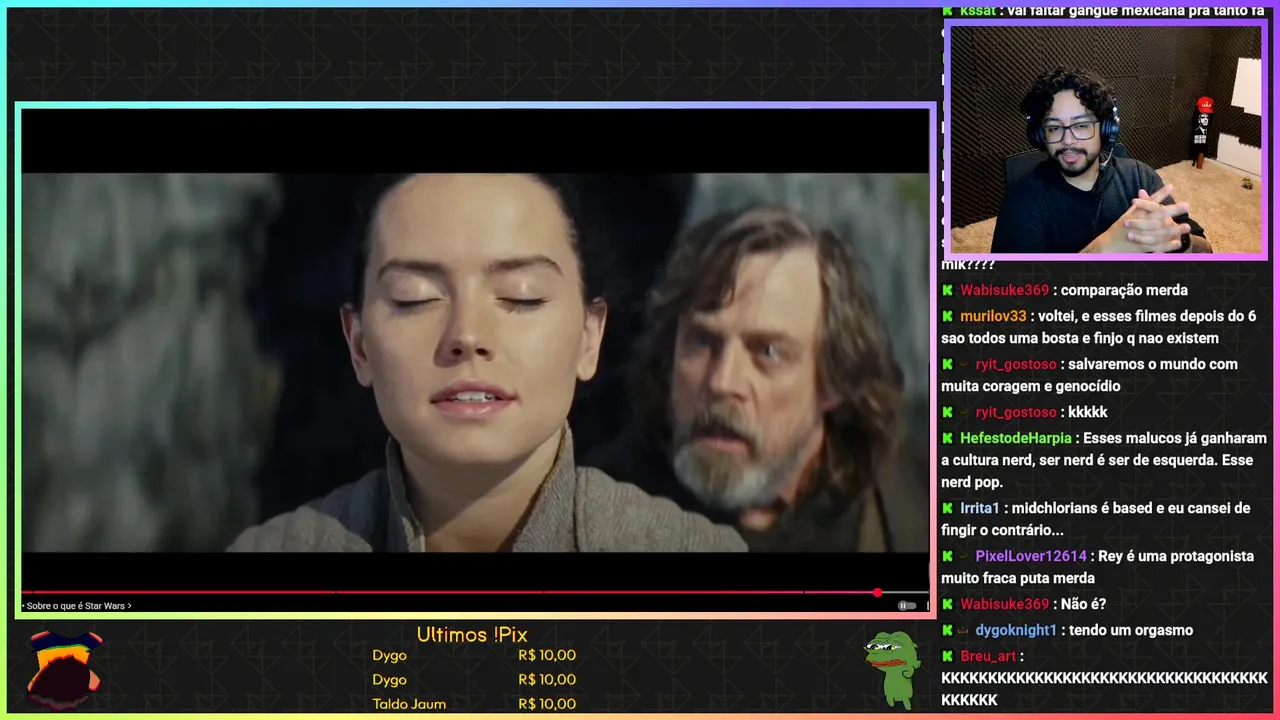Screen dimensions: 1280x720
Task: Select HefestodeHarpia's username in chat
Action: point(1015,438)
